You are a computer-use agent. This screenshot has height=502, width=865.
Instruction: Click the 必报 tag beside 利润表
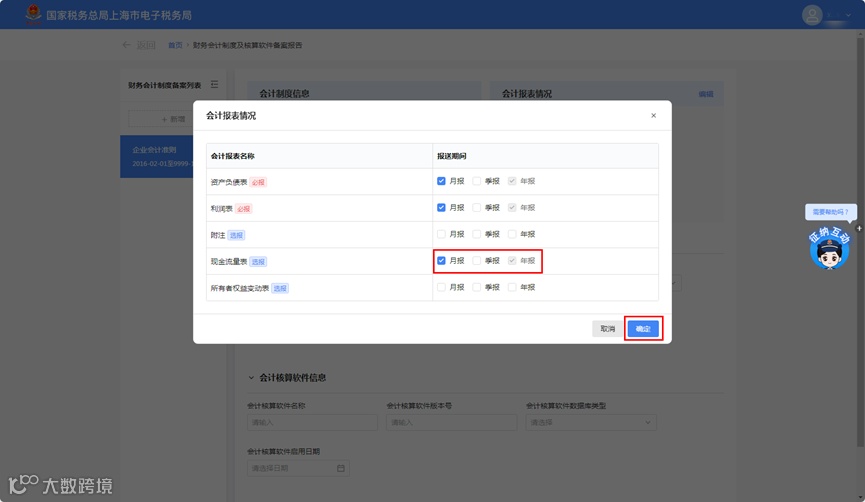pos(243,209)
